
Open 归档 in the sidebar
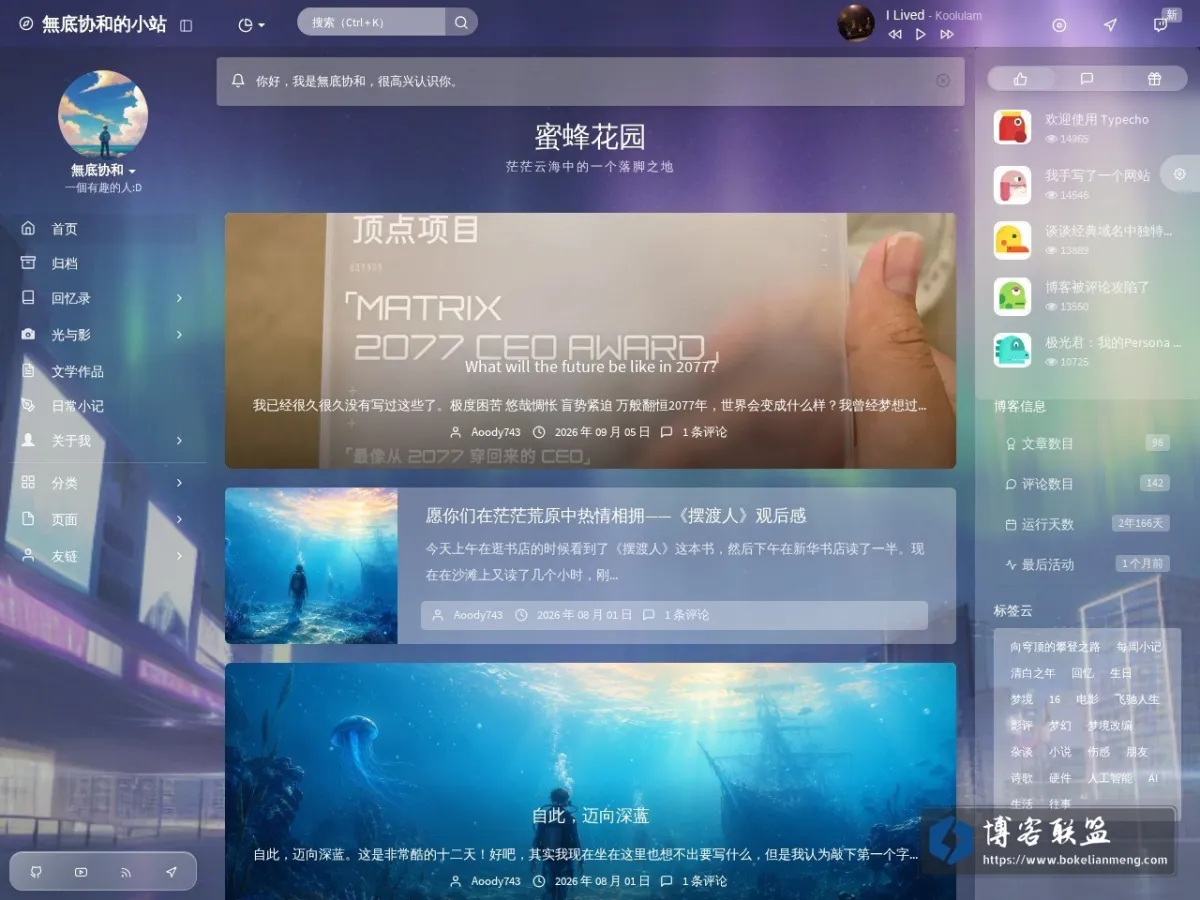(x=103, y=263)
